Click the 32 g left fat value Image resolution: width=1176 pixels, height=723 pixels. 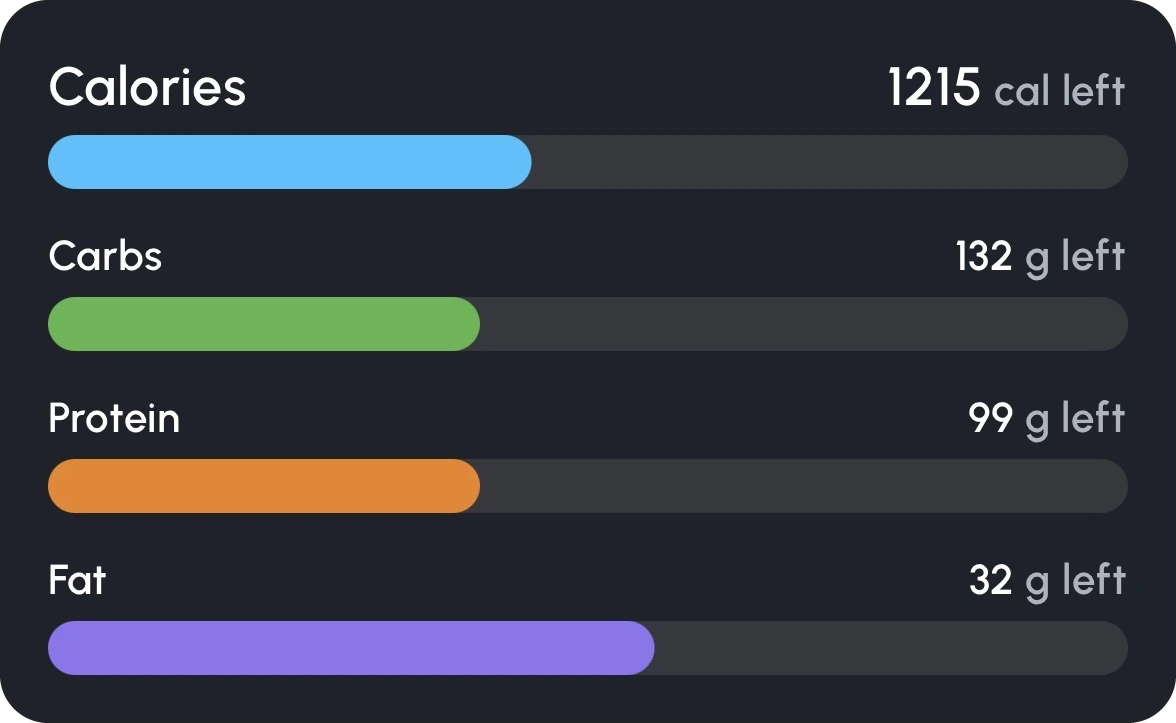(x=1047, y=581)
